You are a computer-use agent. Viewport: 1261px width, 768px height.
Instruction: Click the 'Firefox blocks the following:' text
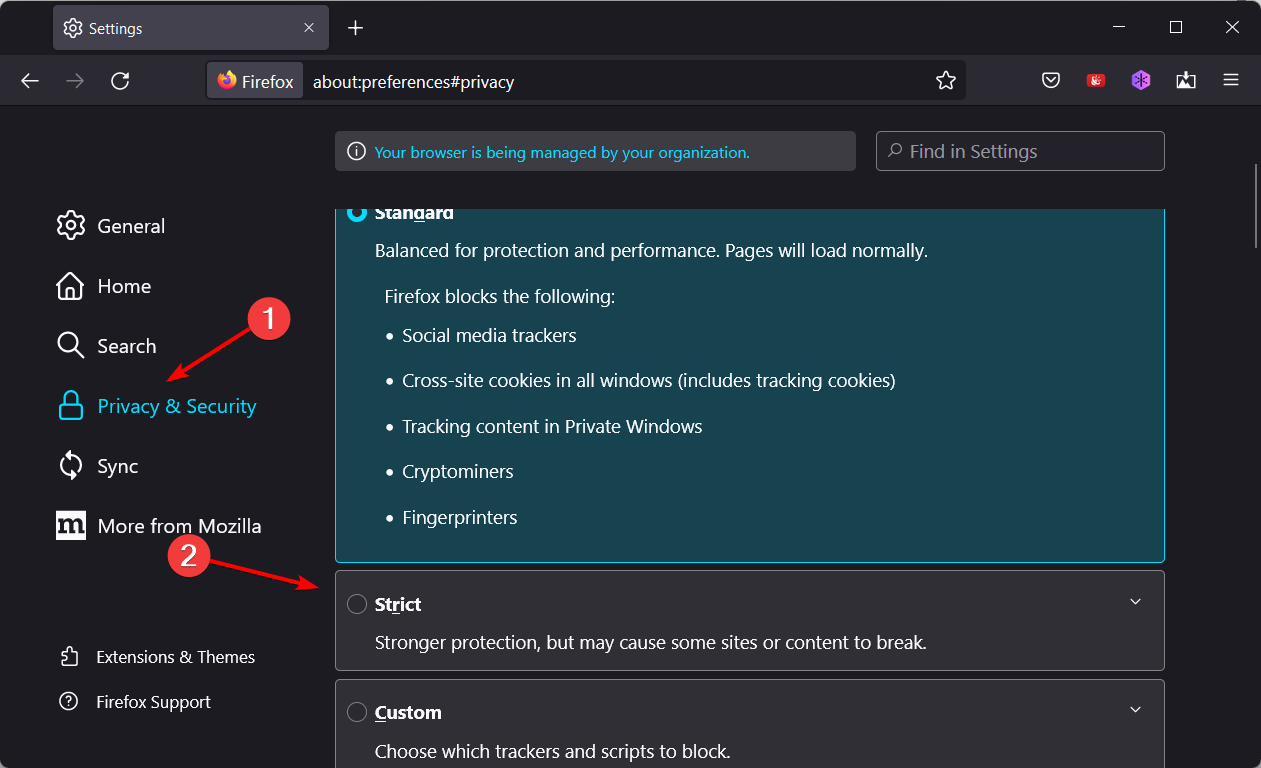click(500, 297)
